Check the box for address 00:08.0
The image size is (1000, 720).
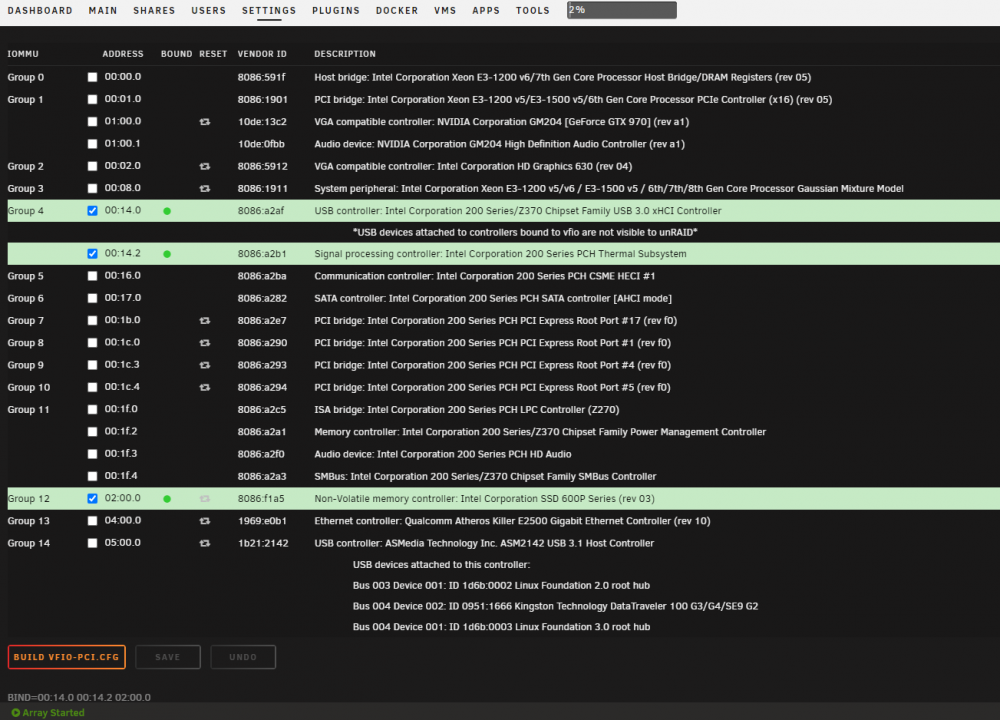92,189
